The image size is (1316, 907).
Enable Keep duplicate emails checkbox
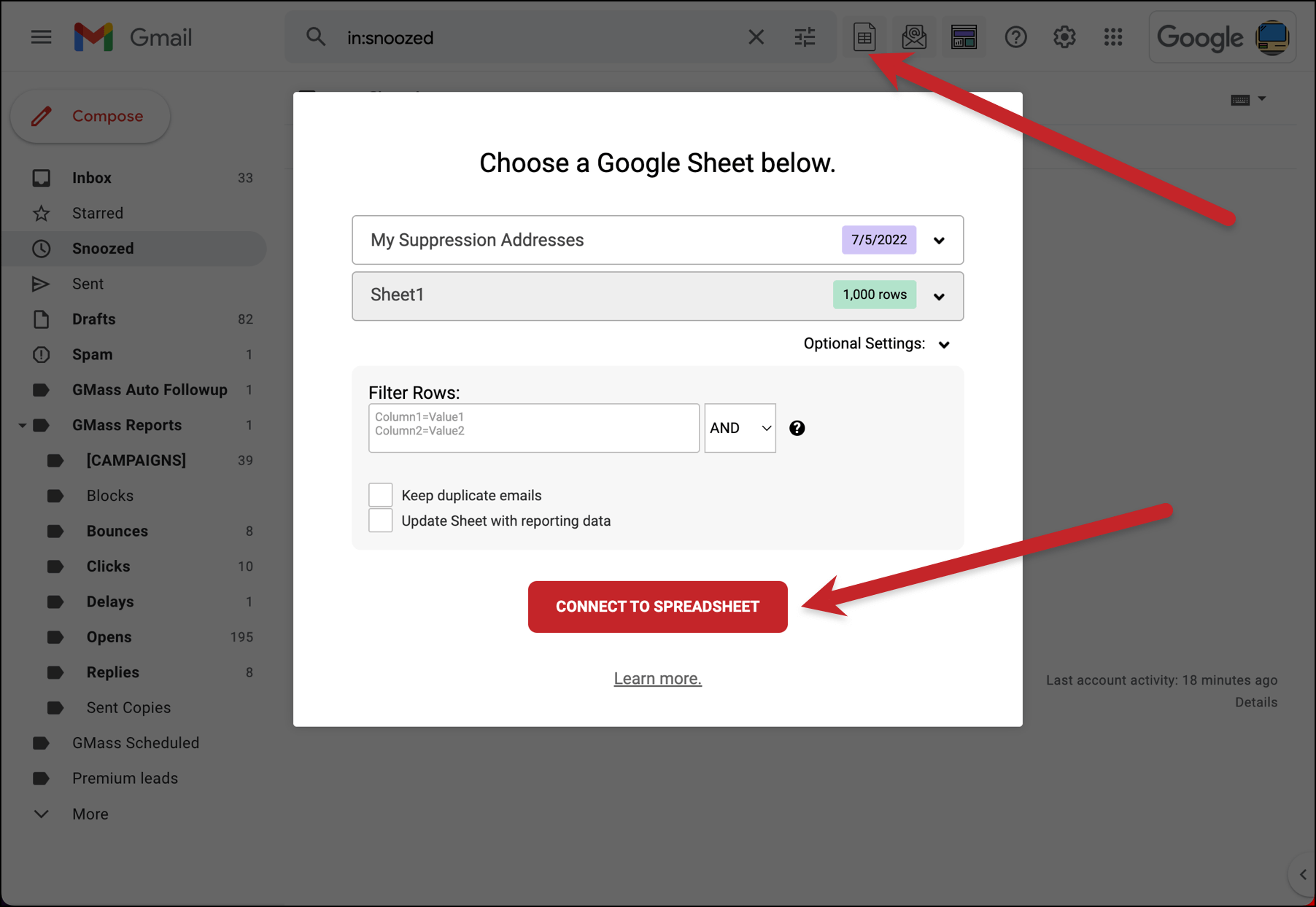380,495
